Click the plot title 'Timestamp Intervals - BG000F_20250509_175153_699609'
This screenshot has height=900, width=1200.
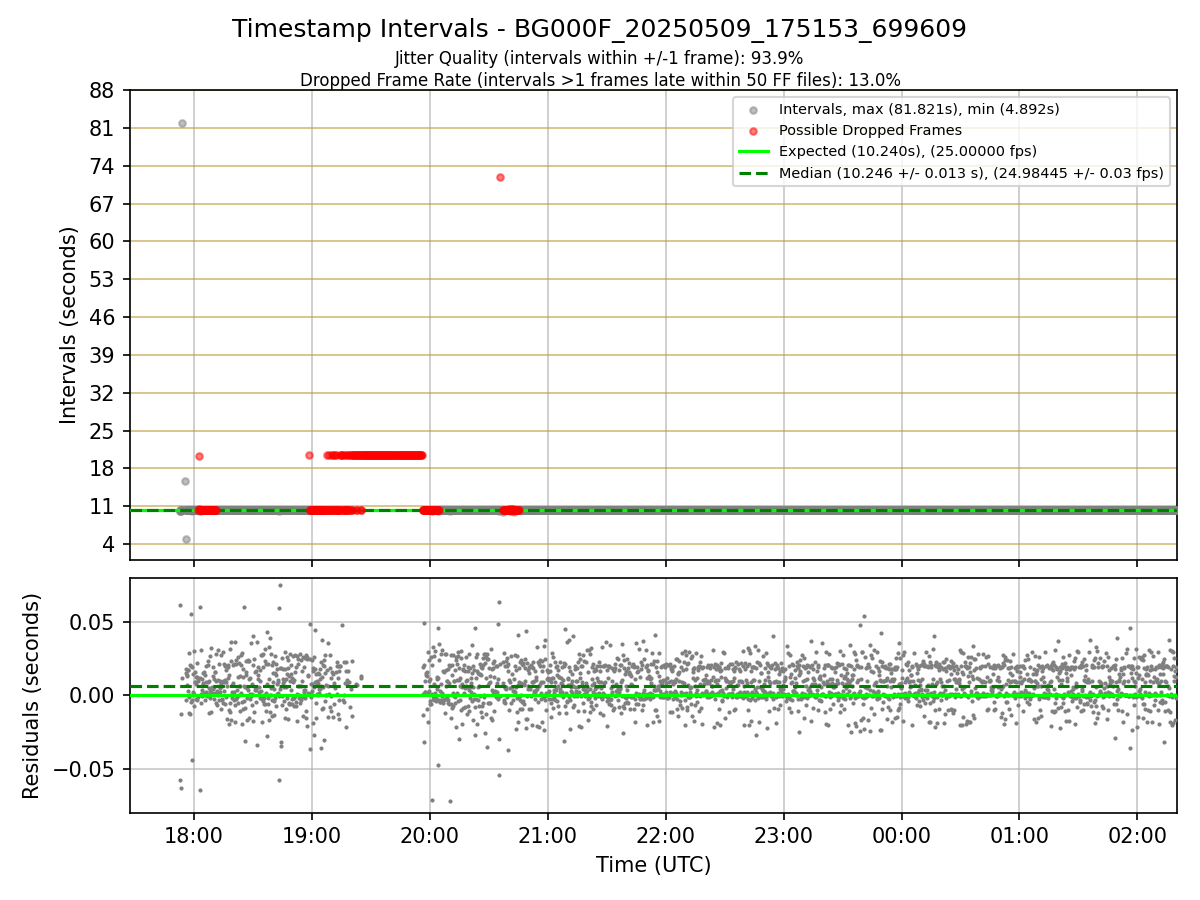pyautogui.click(x=599, y=29)
